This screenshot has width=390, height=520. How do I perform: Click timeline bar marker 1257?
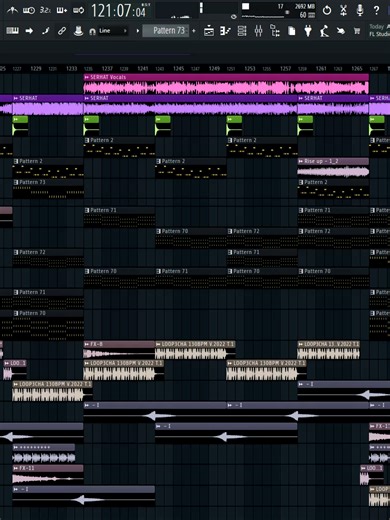285,69
